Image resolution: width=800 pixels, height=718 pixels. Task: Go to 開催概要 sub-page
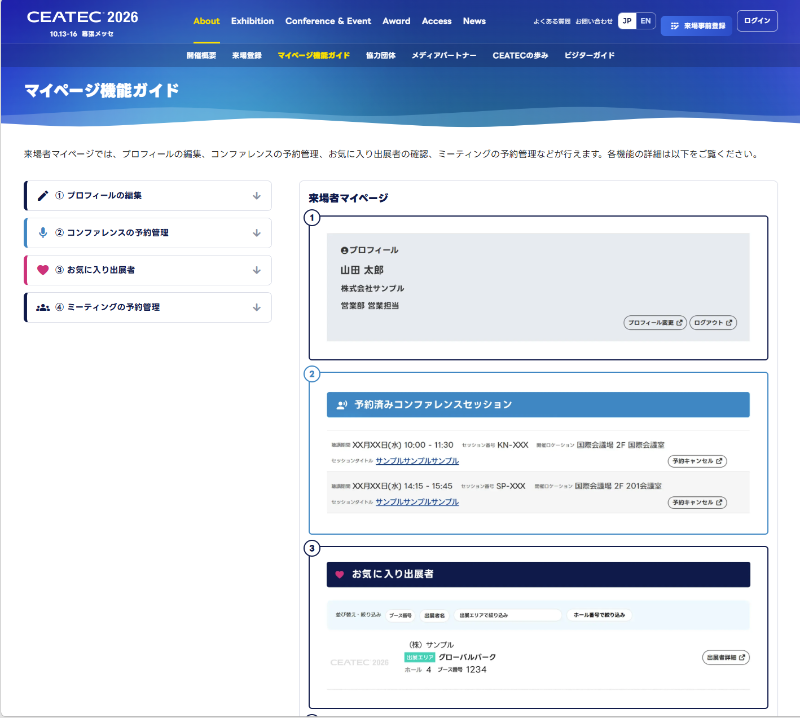pyautogui.click(x=201, y=56)
